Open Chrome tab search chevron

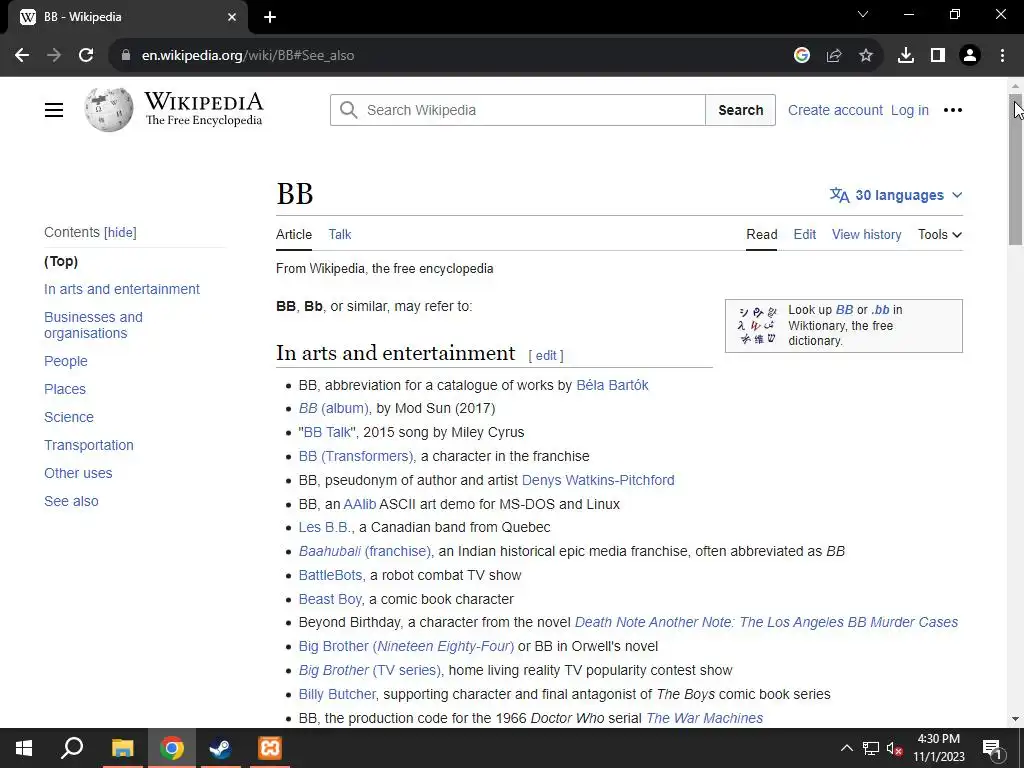pyautogui.click(x=863, y=14)
